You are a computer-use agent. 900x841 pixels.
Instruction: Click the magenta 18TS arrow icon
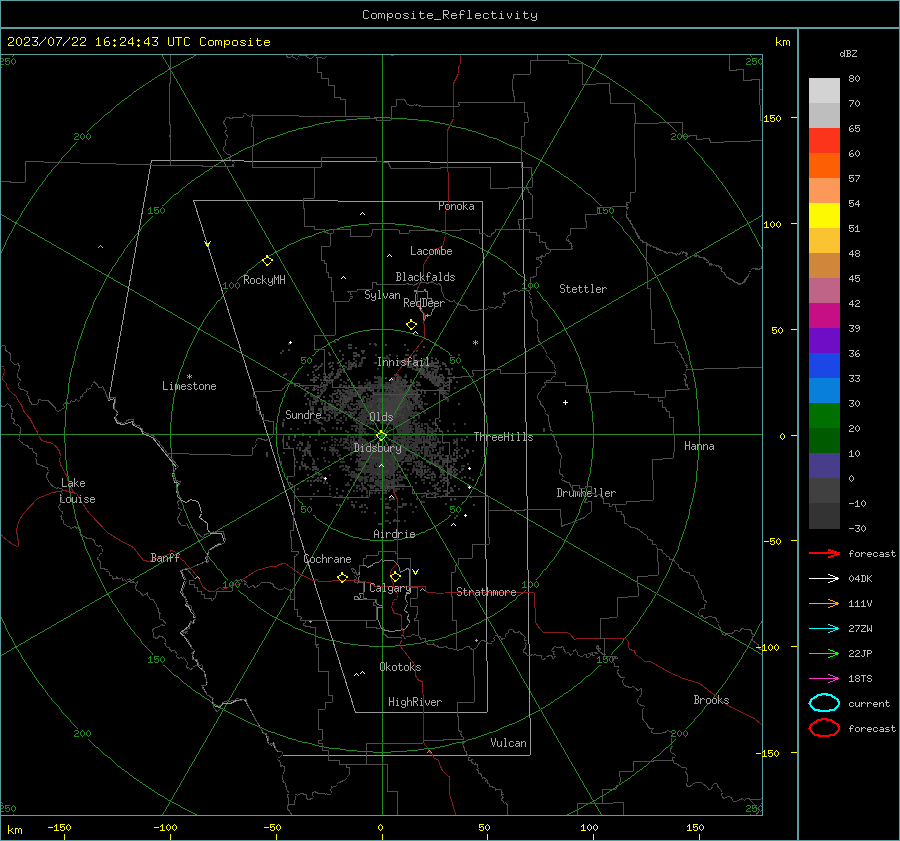[x=824, y=679]
